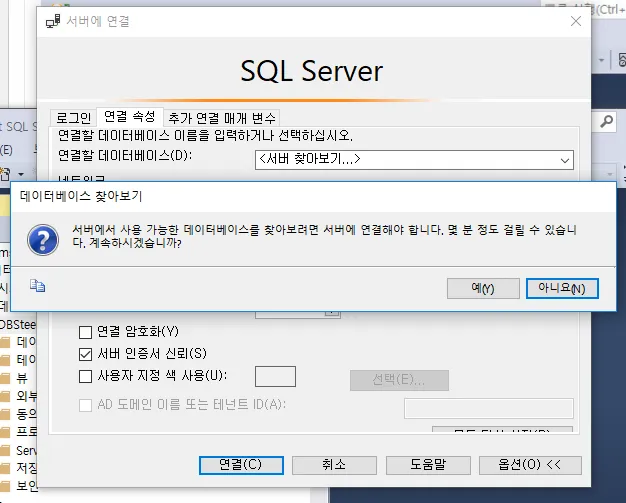Click the 선택(E)... color button
Viewport: 626px width, 503px height.
pyautogui.click(x=399, y=380)
